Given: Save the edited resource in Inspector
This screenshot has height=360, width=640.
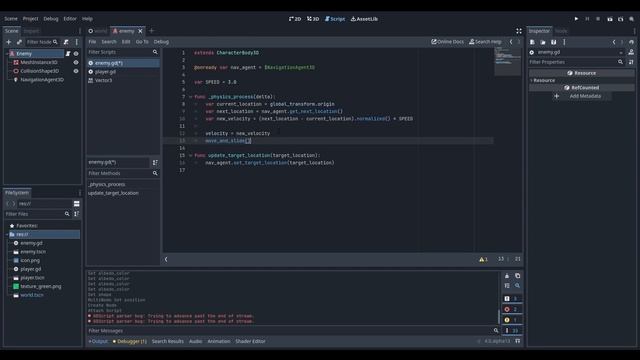Looking at the screenshot, I should (x=553, y=42).
